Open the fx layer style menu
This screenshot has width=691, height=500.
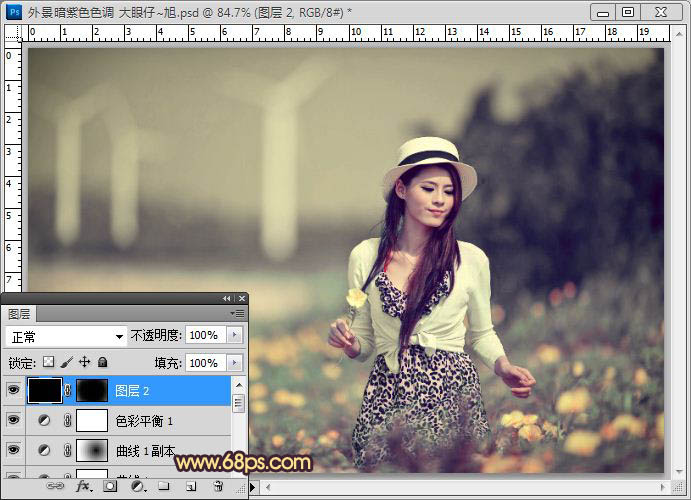84,486
